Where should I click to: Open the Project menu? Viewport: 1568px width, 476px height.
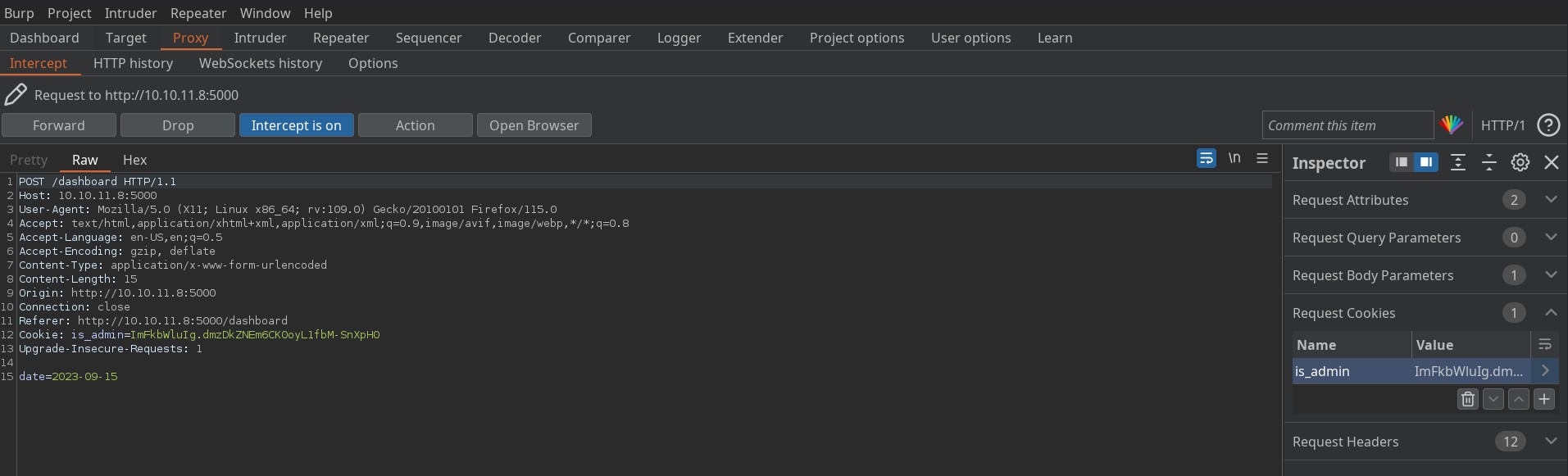(x=70, y=13)
